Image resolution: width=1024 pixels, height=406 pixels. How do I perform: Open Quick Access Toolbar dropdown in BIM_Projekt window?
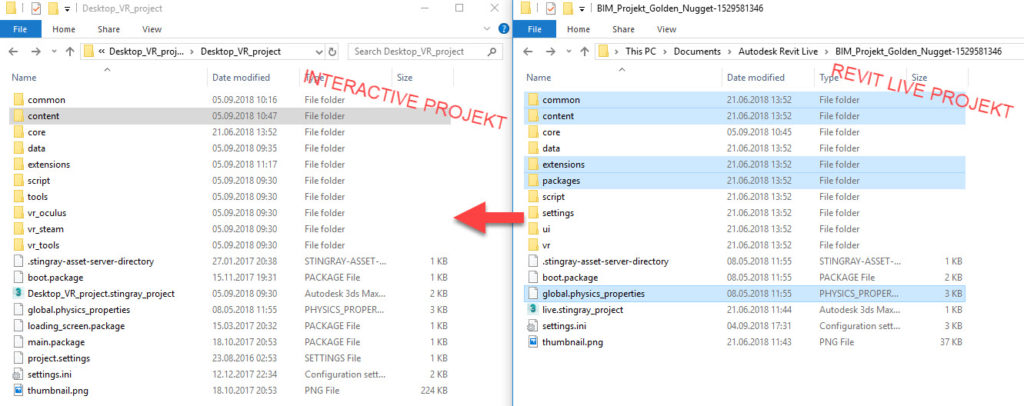(x=582, y=8)
